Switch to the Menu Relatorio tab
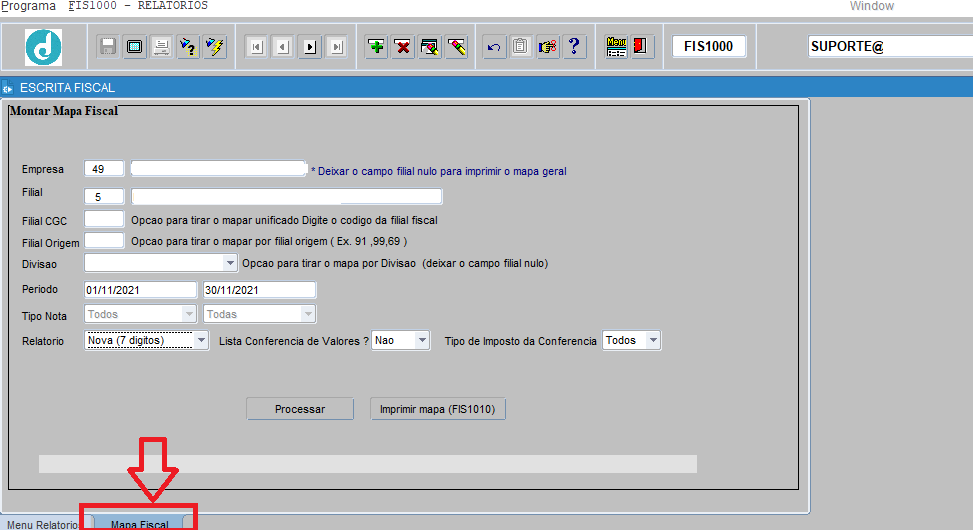Screen dimensions: 973x530 (42, 524)
